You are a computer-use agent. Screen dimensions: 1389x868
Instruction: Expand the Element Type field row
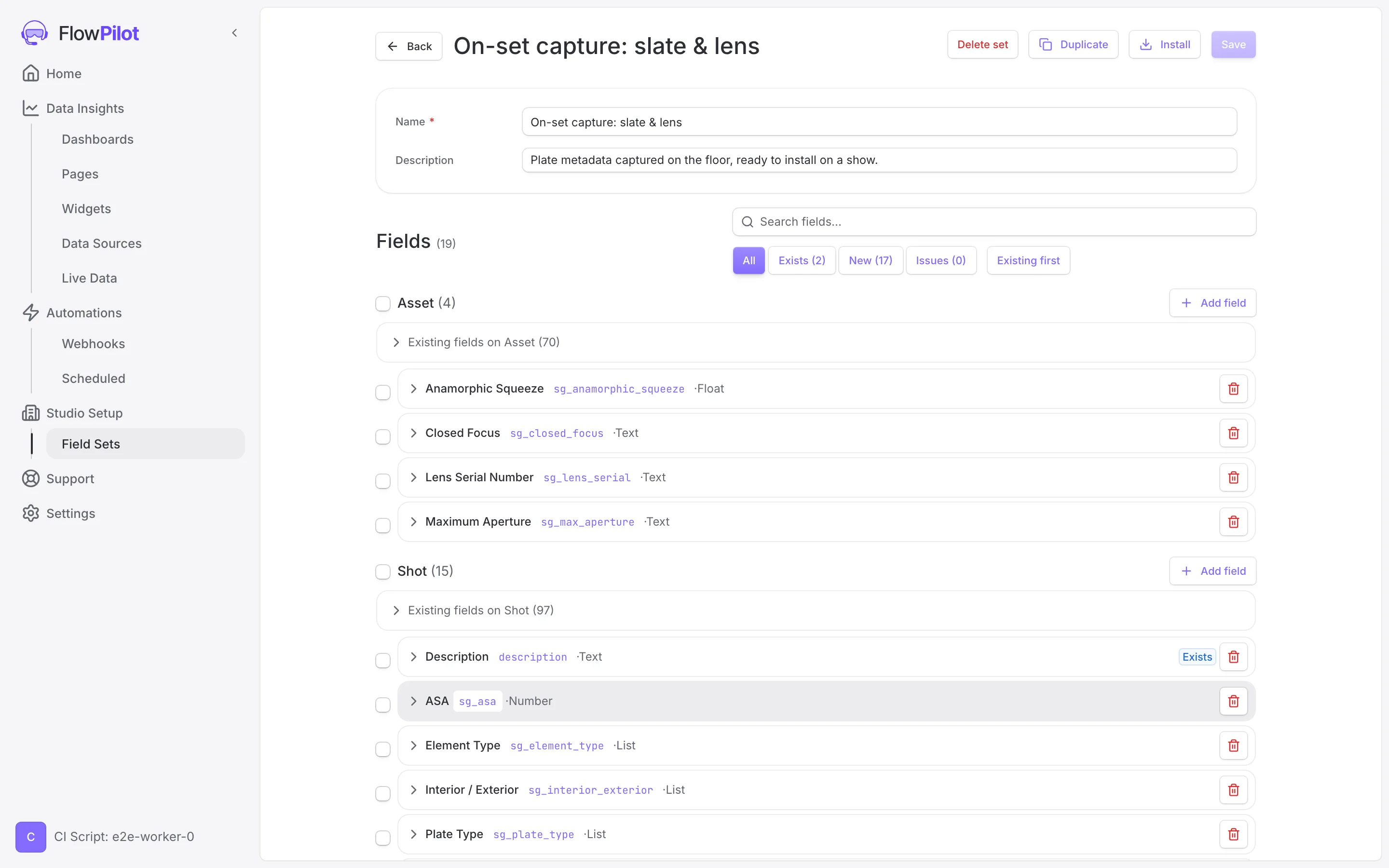coord(413,745)
